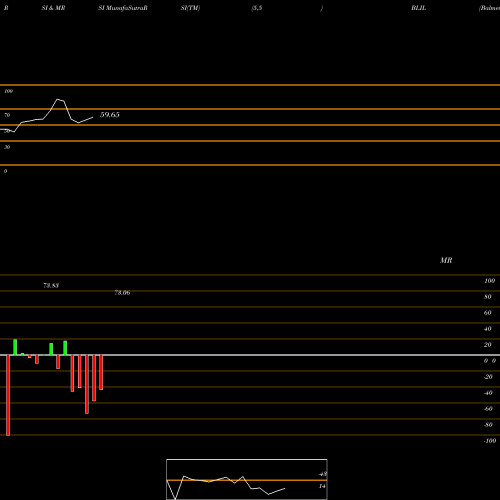Image resolution: width=500 pixels, height=500 pixels.
Task: Click the peak of the RSI line
Action: [x=58, y=99]
